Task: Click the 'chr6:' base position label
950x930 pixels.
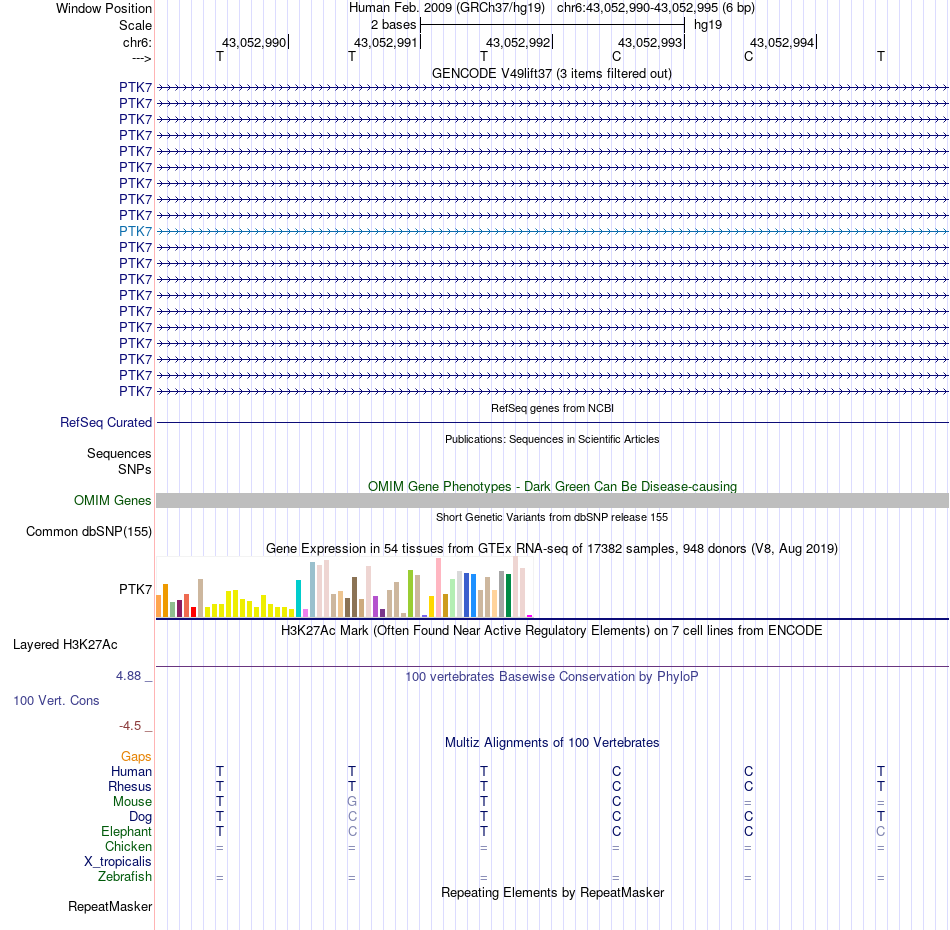Action: coord(137,42)
